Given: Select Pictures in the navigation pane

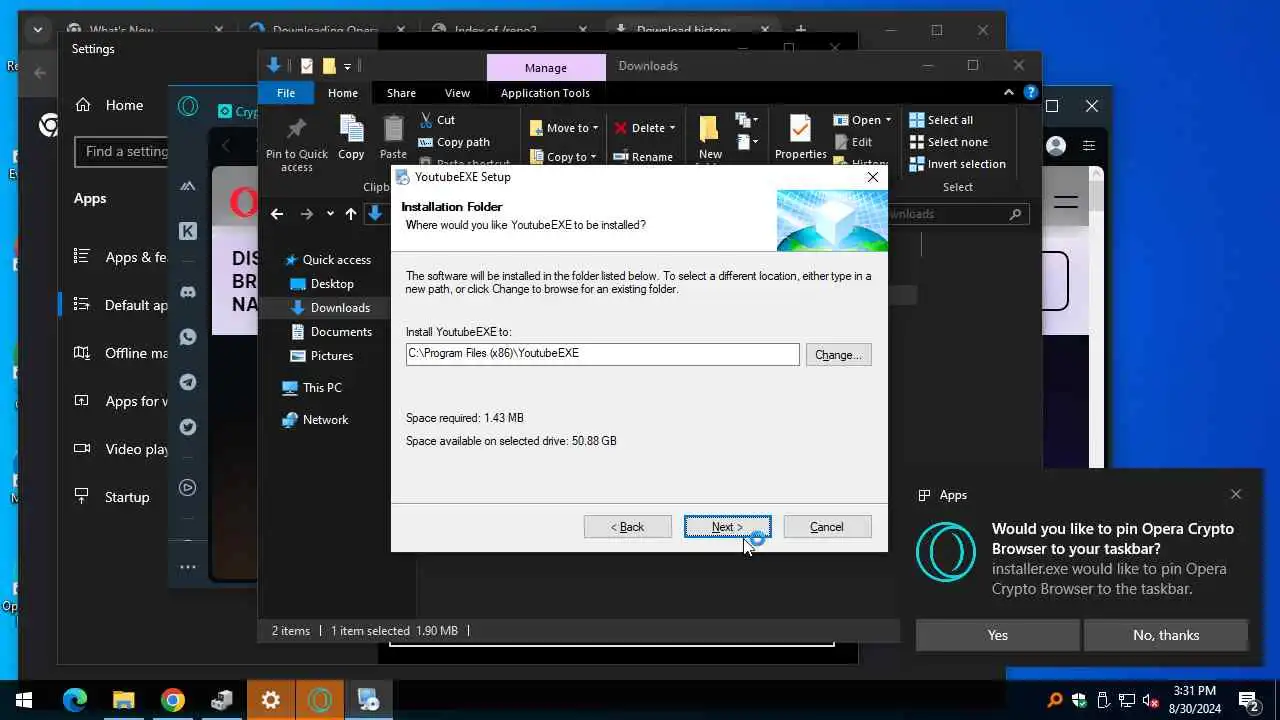Looking at the screenshot, I should pyautogui.click(x=321, y=356).
